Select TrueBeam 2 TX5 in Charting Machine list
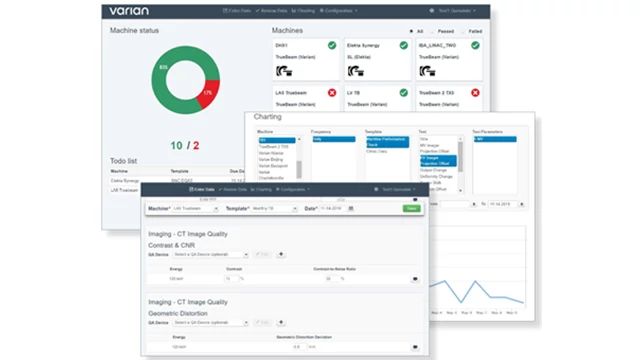Image resolution: width=640 pixels, height=360 pixels. tap(273, 147)
